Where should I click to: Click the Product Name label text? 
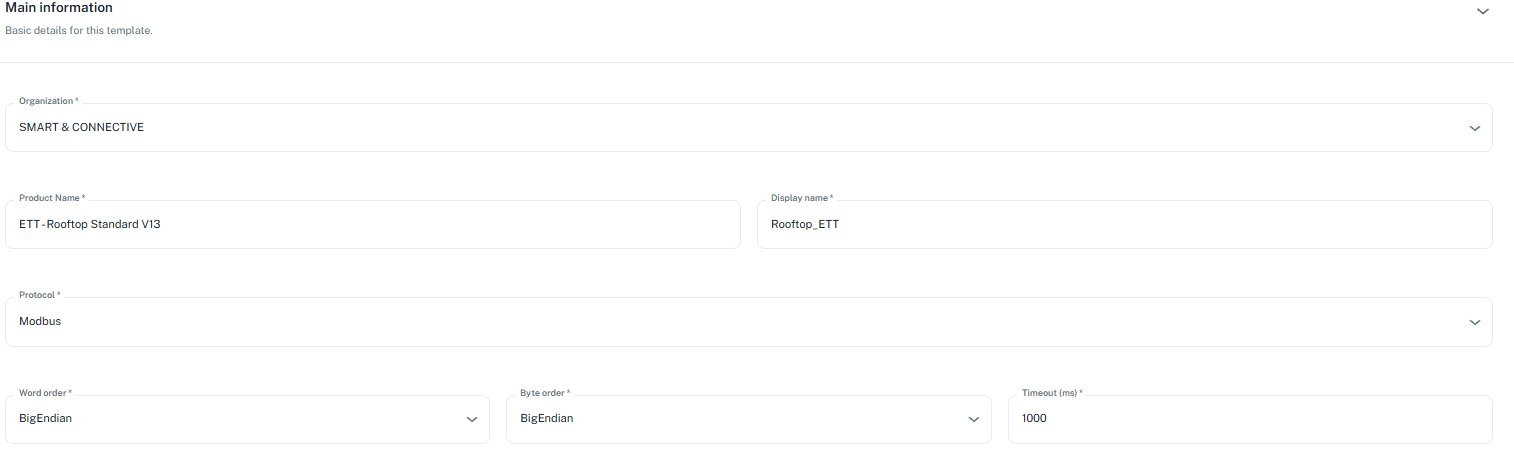(50, 198)
